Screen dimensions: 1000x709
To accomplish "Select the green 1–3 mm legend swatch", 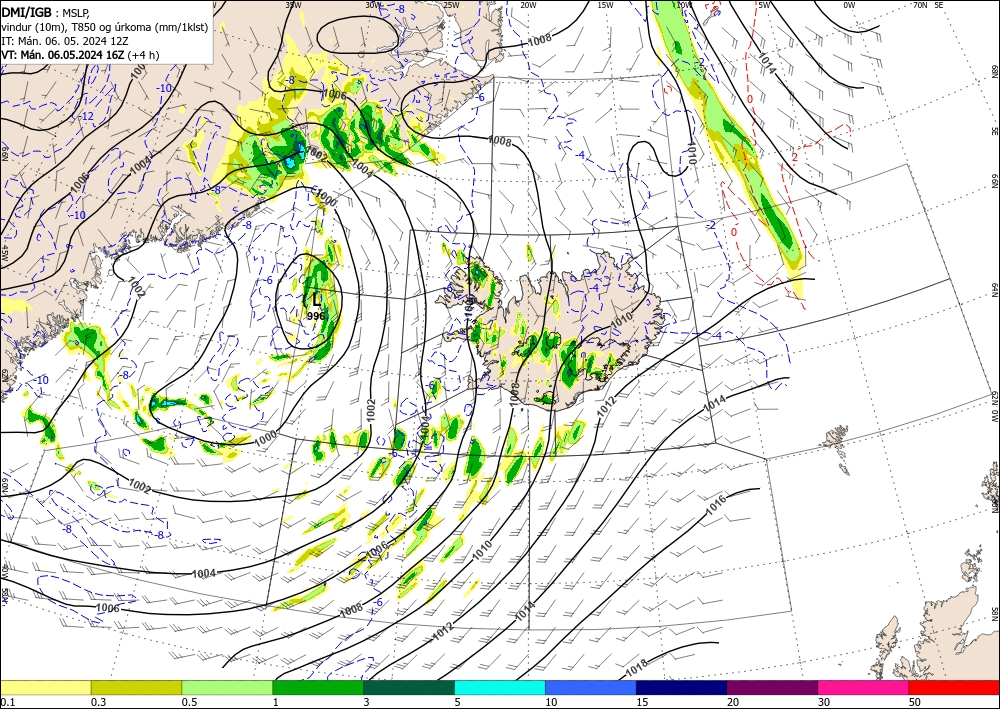I will pos(318,687).
